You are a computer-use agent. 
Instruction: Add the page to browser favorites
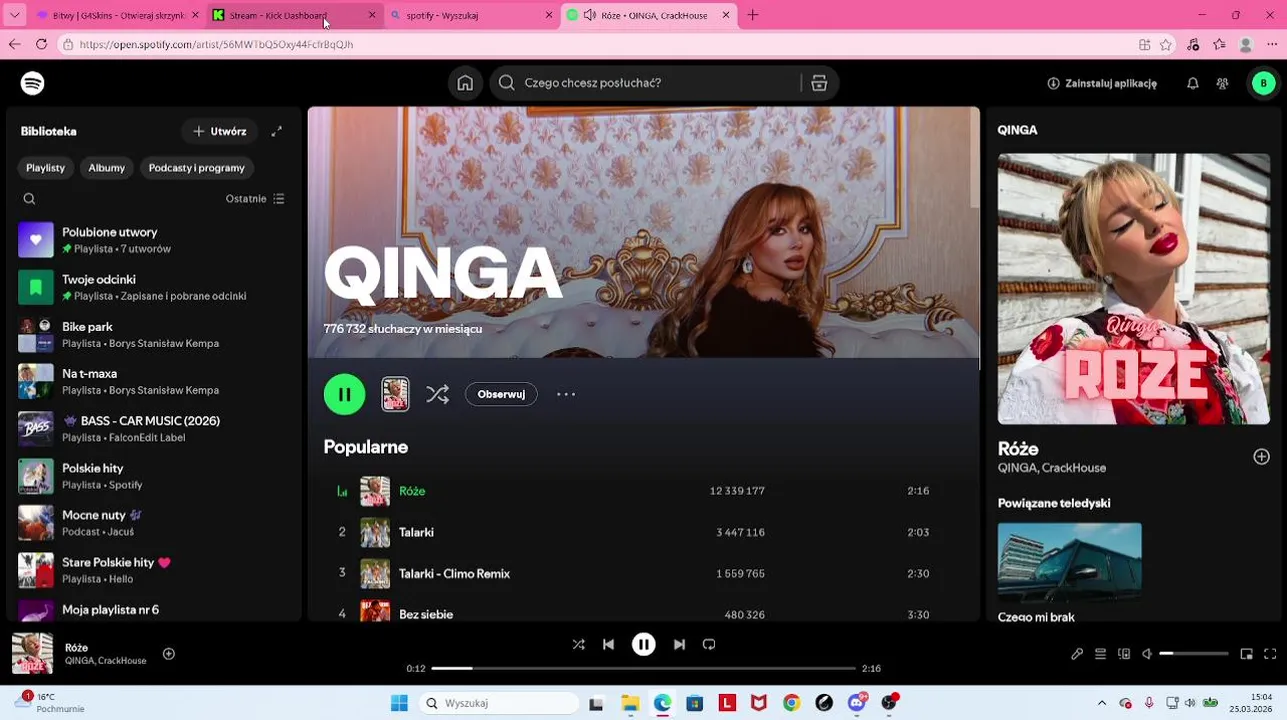1166,44
